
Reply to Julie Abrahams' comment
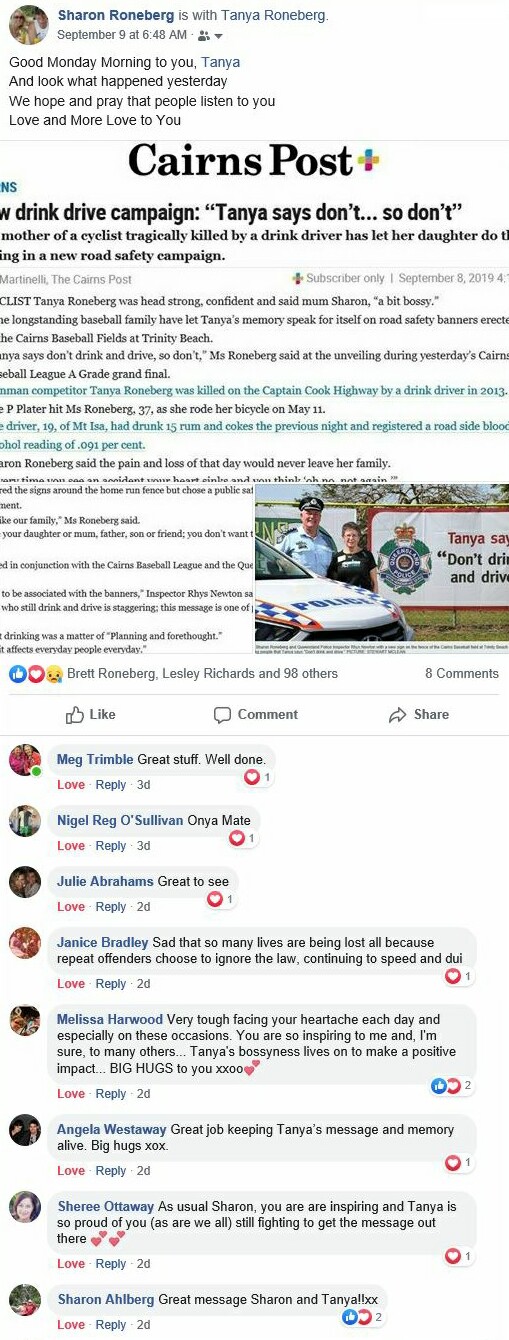(x=111, y=907)
